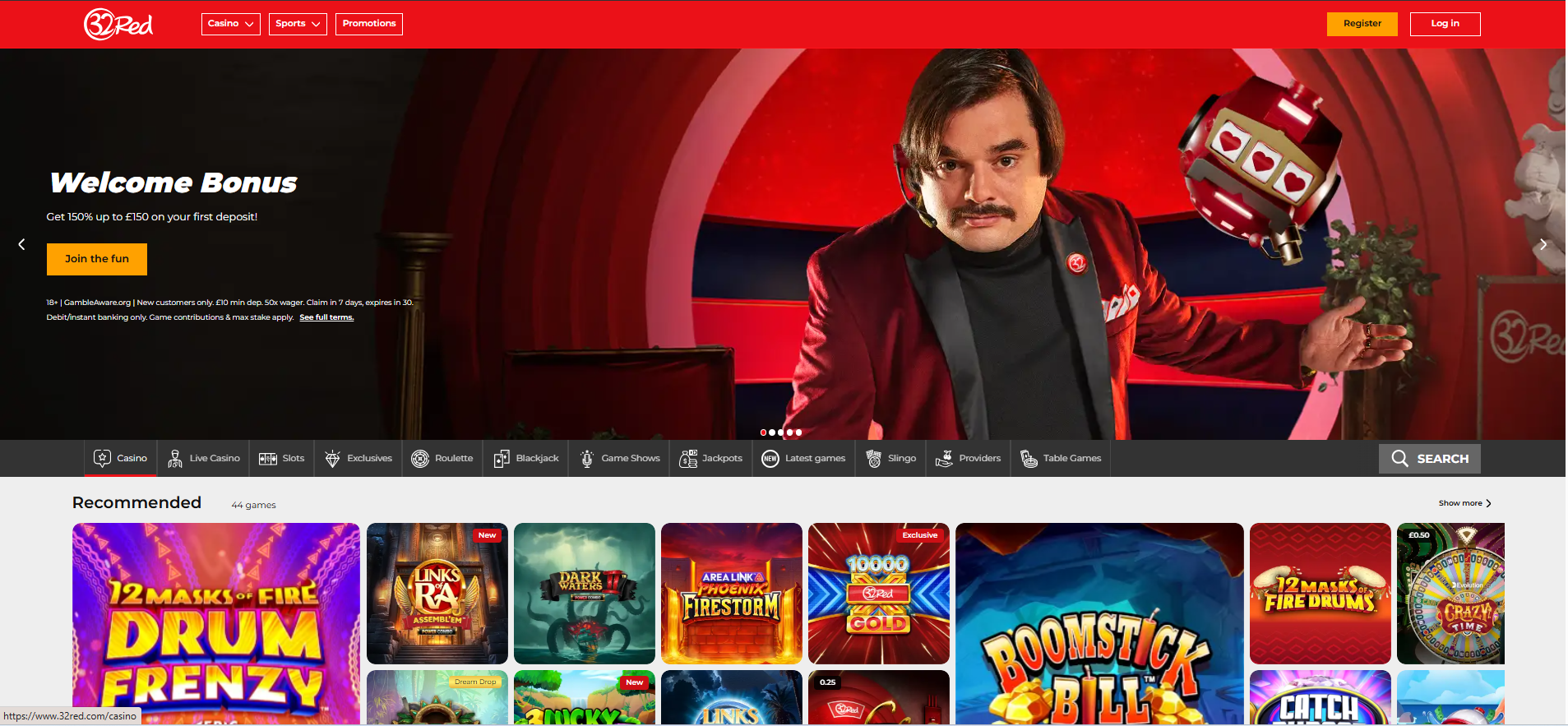Open 12 Masks of Fire Drum Frenzy game
The height and width of the screenshot is (726, 1568).
tap(216, 624)
